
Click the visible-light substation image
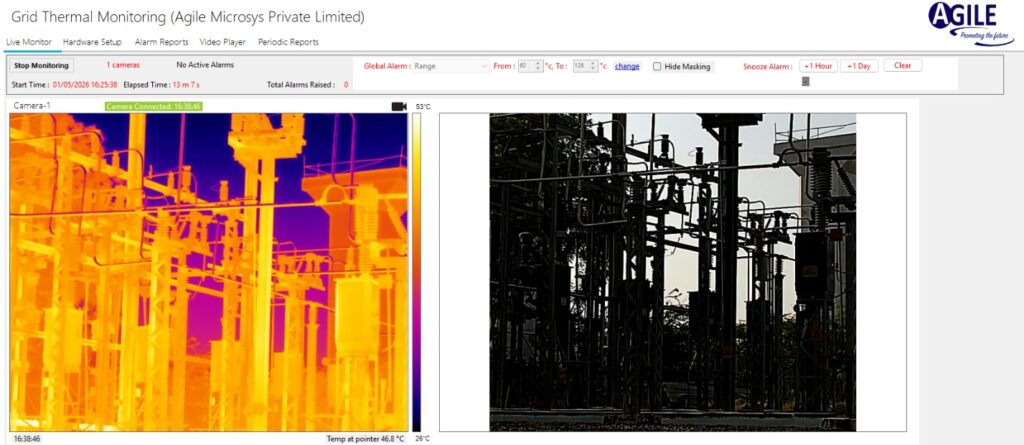pos(673,272)
